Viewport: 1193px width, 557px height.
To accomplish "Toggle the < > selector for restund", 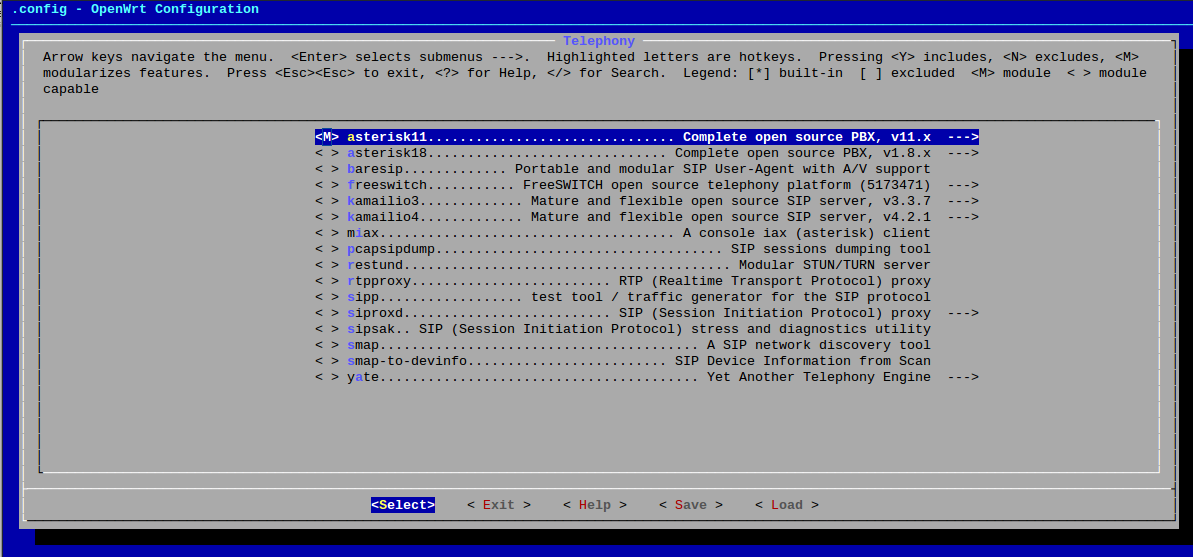I will point(326,265).
